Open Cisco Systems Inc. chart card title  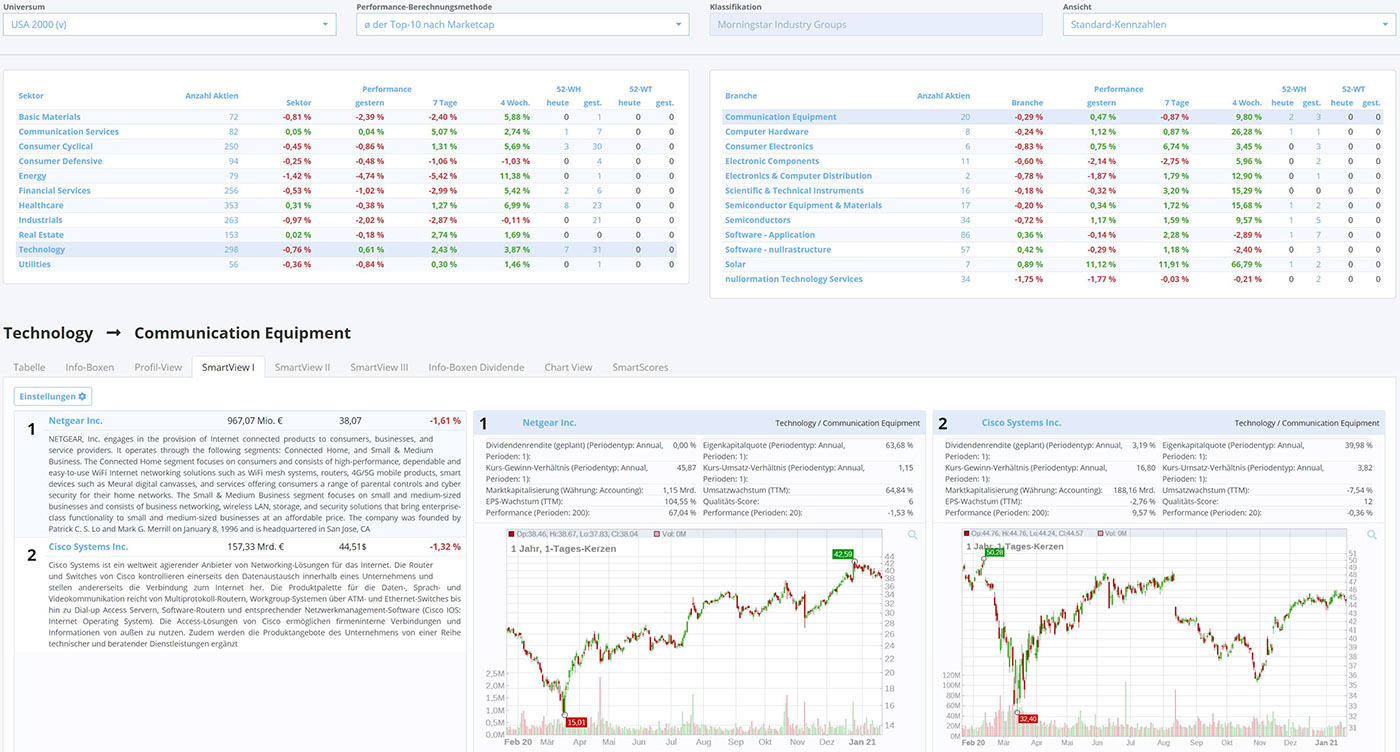coord(1021,423)
